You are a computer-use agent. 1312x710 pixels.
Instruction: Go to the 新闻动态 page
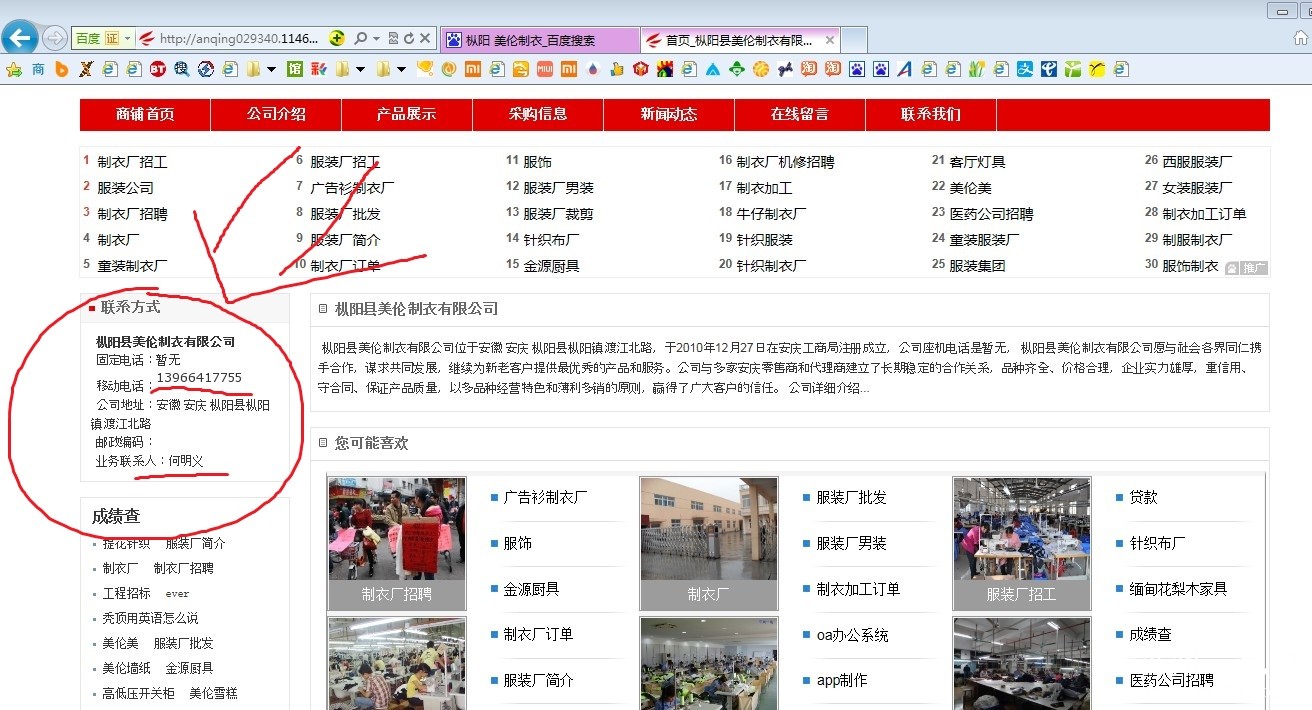(x=669, y=114)
